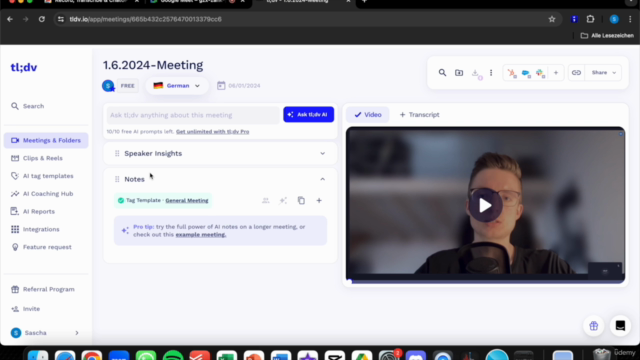Reload the page
Viewport: 640px width, 360px height.
[x=42, y=19]
